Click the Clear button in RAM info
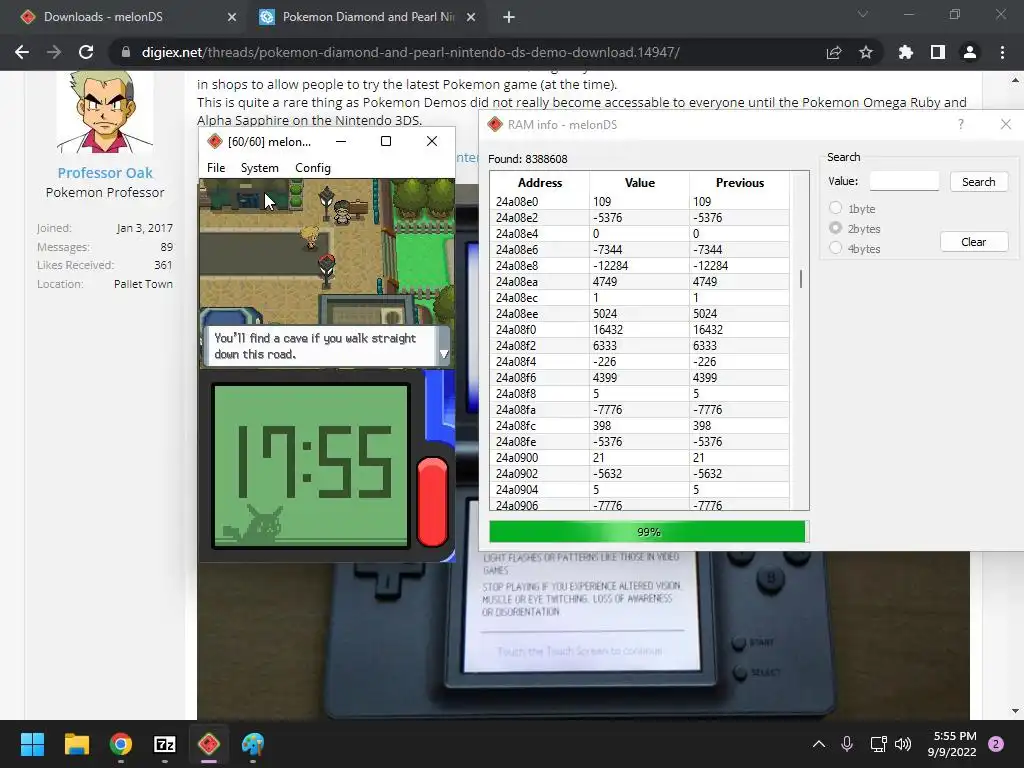This screenshot has height=768, width=1024. 974,242
